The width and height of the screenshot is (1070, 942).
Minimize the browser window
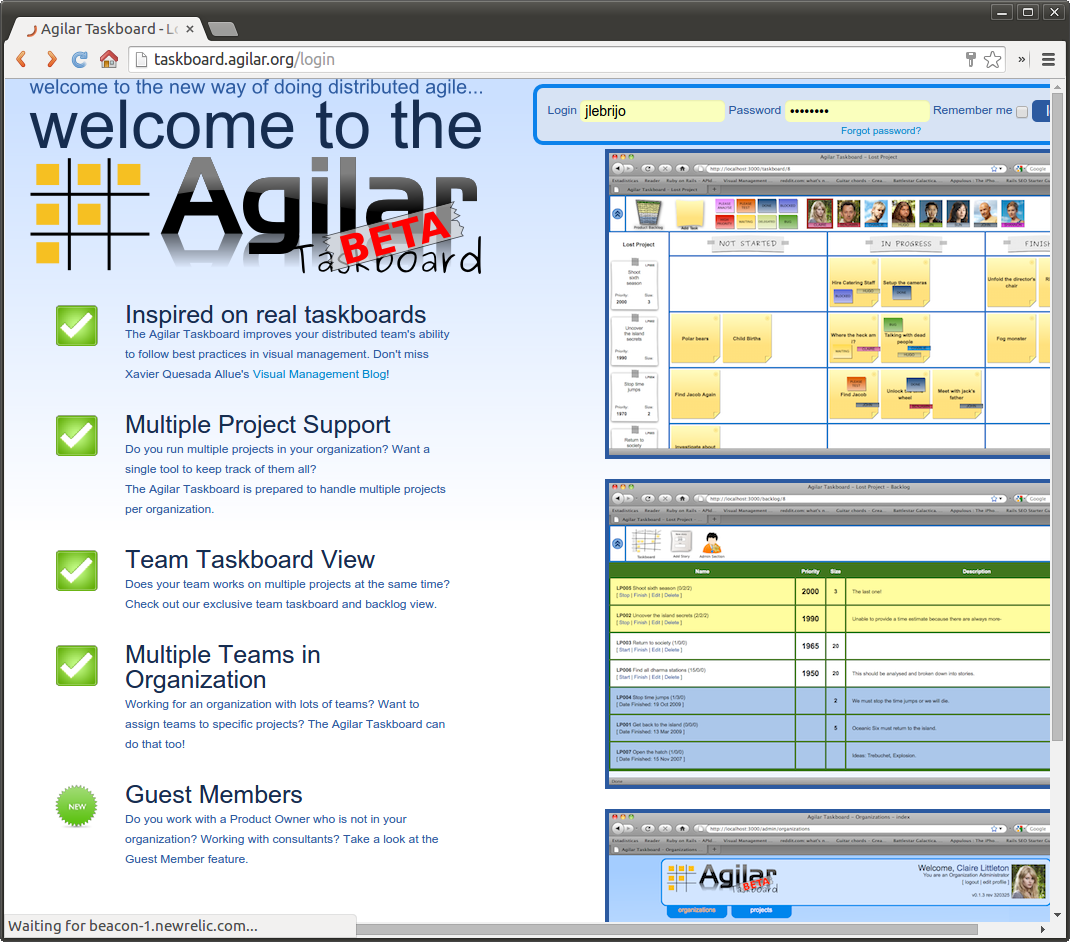pos(1002,12)
